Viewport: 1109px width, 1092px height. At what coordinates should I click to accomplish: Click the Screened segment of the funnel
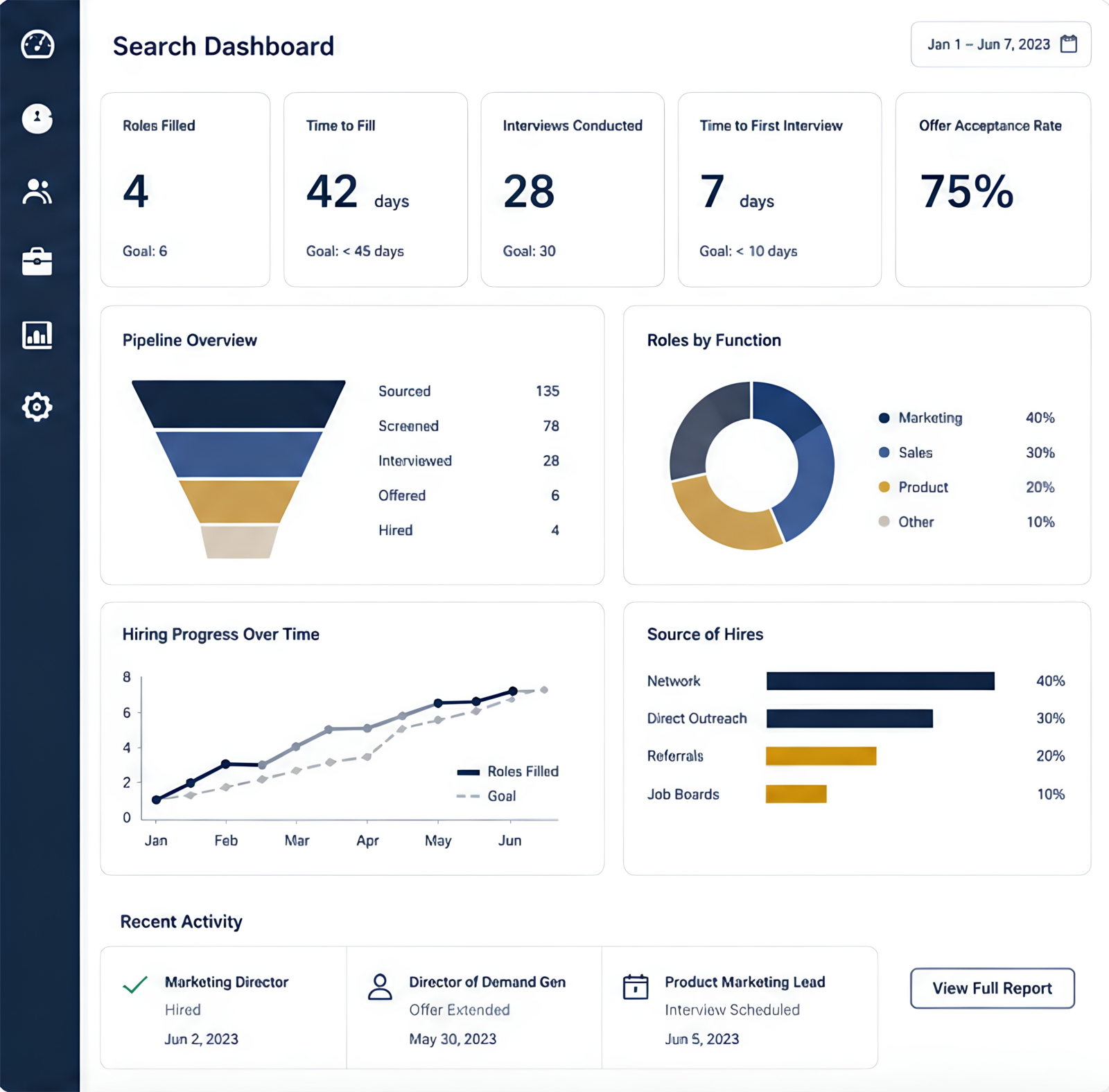pyautogui.click(x=238, y=454)
